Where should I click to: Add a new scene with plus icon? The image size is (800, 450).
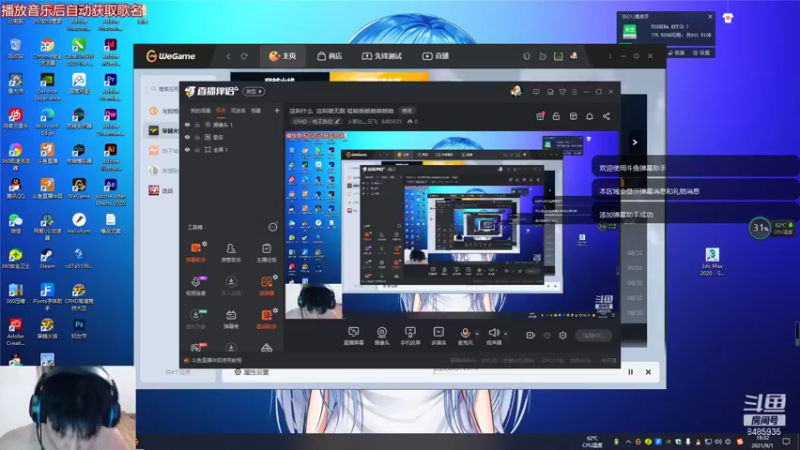(277, 110)
